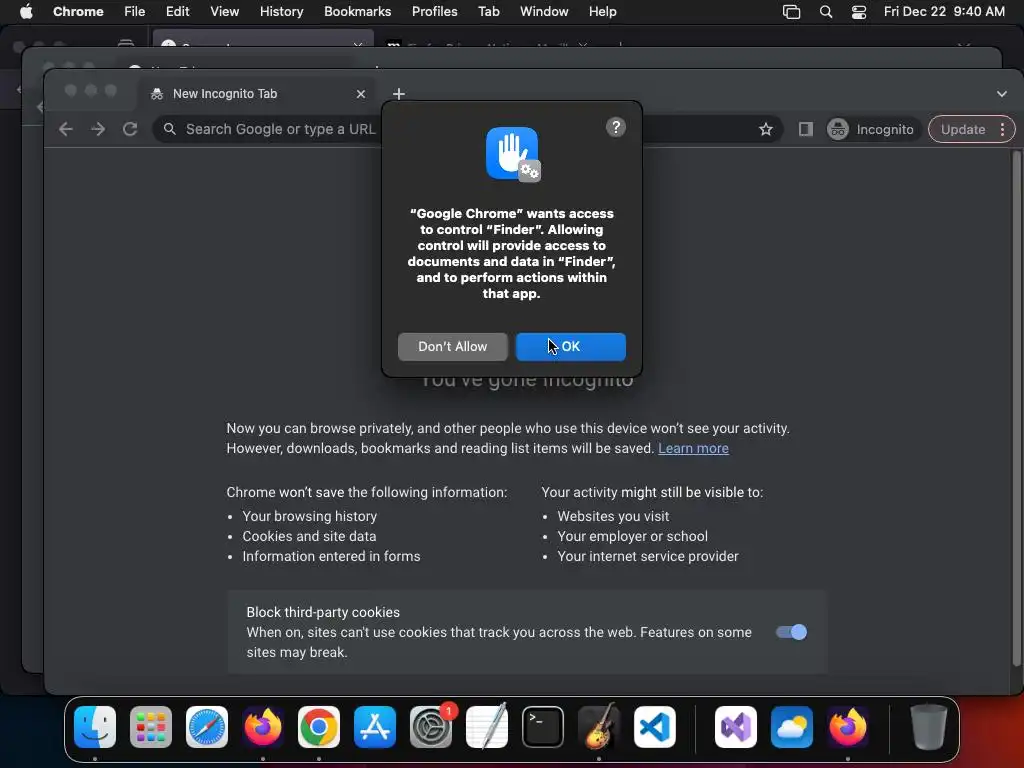Open GarageBand from the Dock
Screen dimensions: 1024x768
(x=598, y=726)
